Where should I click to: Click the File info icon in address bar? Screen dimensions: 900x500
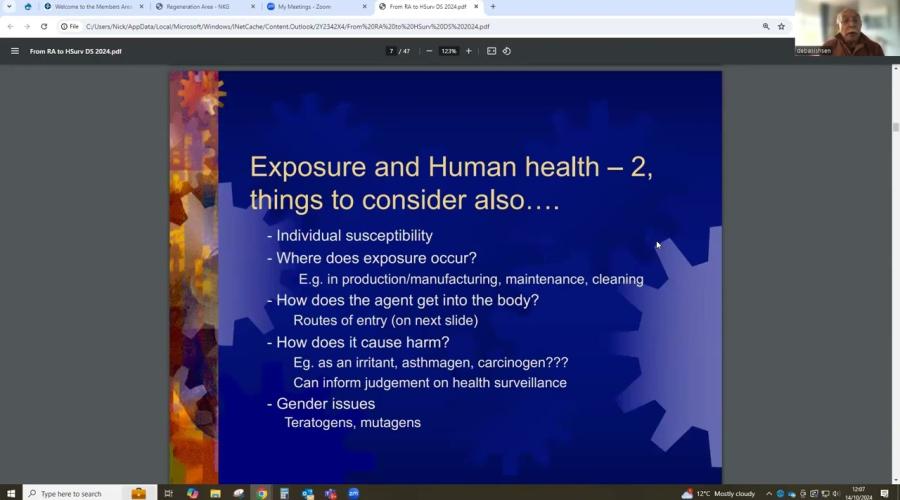point(69,26)
